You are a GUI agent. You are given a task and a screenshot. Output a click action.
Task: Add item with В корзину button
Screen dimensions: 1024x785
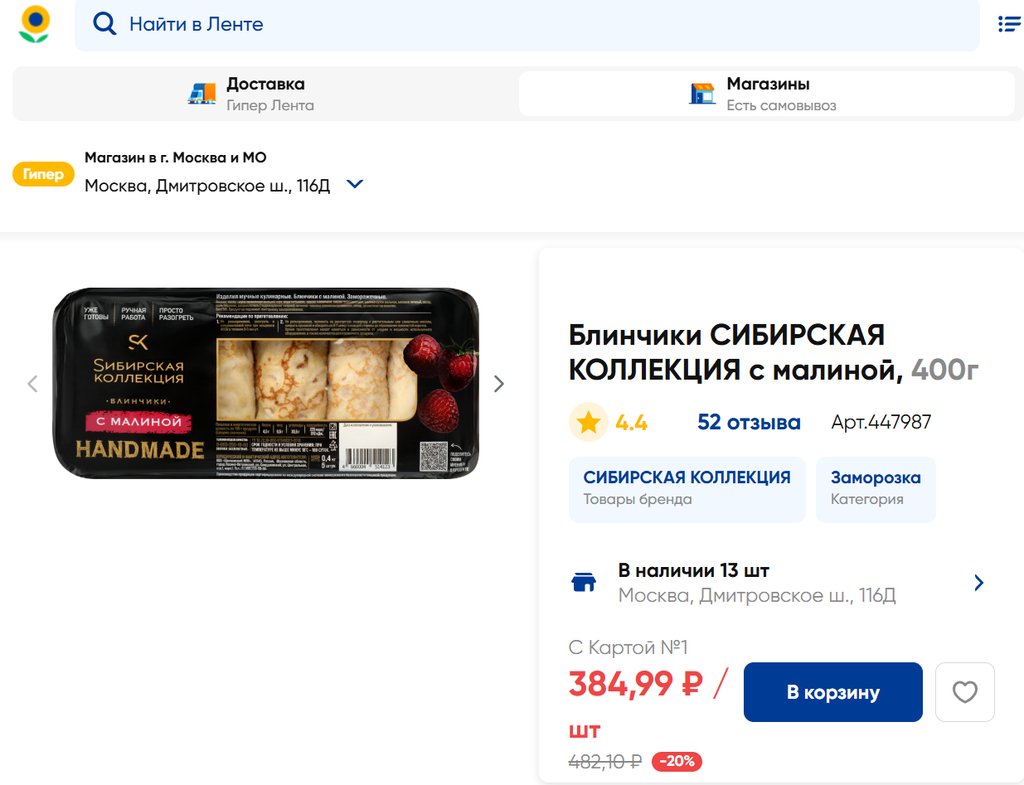tap(833, 692)
